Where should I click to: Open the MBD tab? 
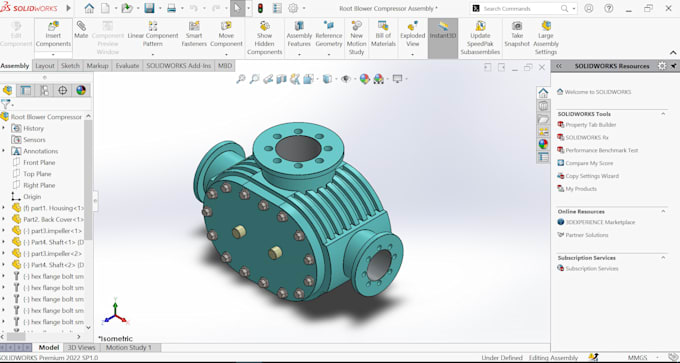tap(225, 66)
